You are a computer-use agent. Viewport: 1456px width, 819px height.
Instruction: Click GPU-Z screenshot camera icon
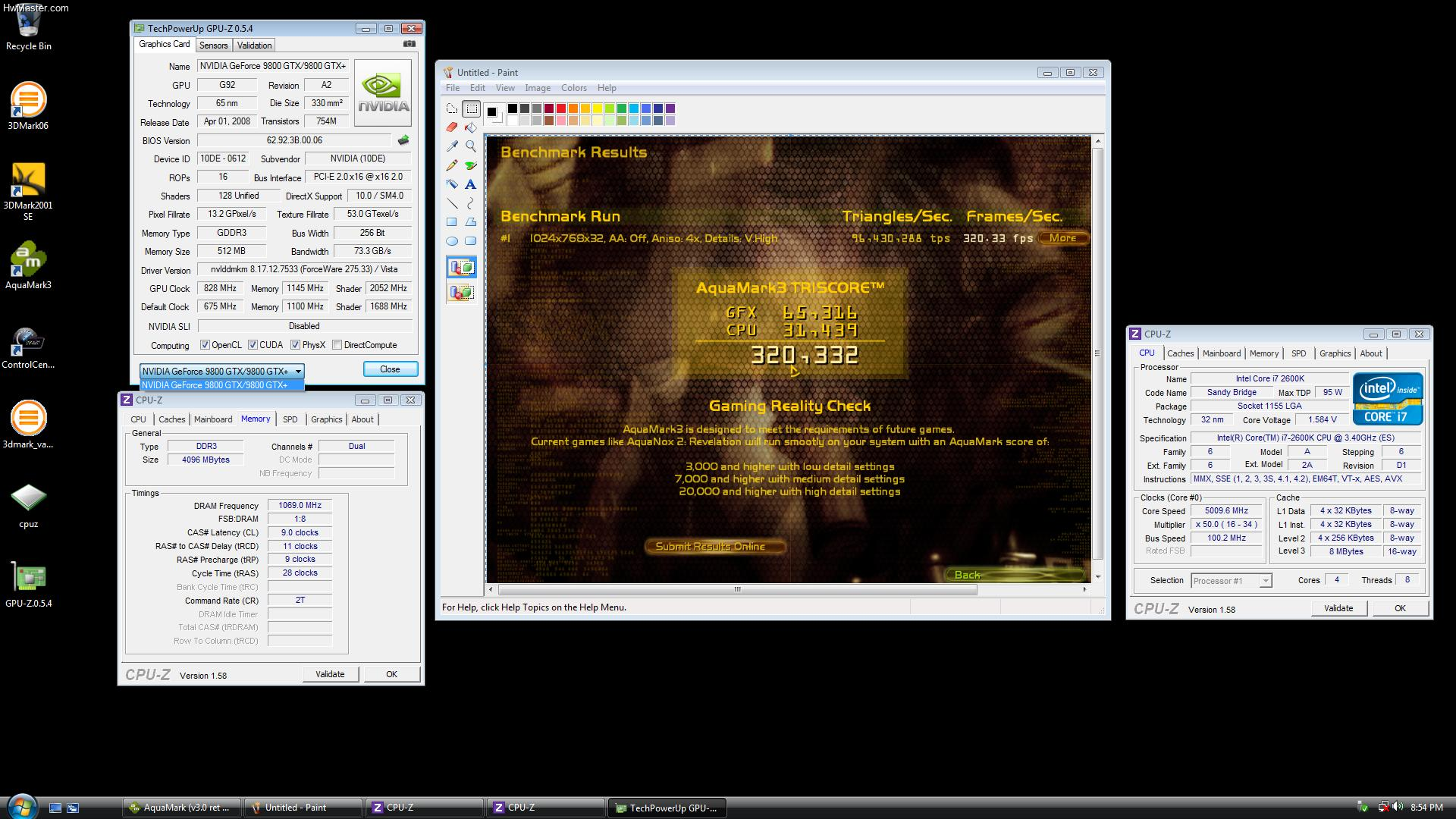[x=409, y=44]
